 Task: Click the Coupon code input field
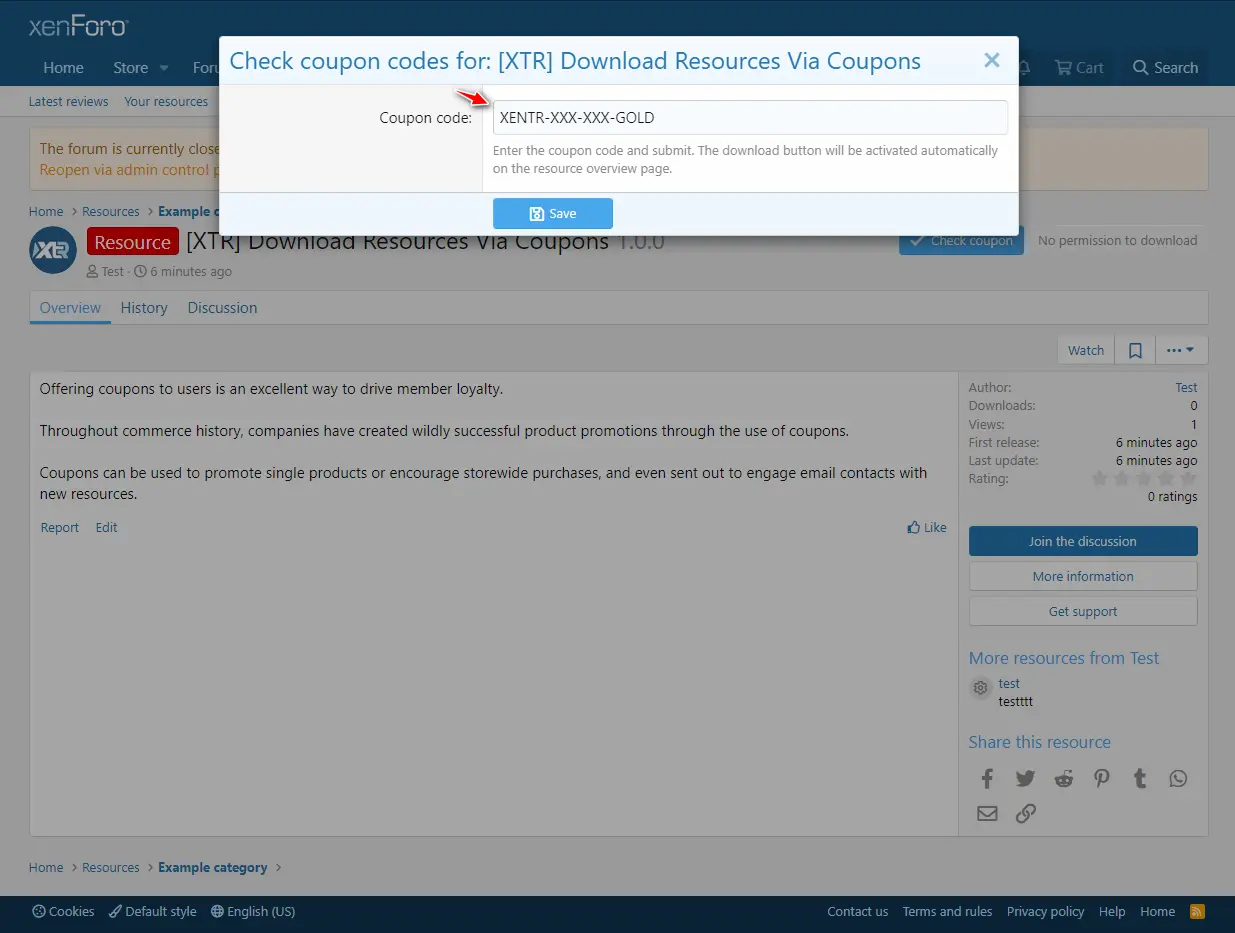750,117
